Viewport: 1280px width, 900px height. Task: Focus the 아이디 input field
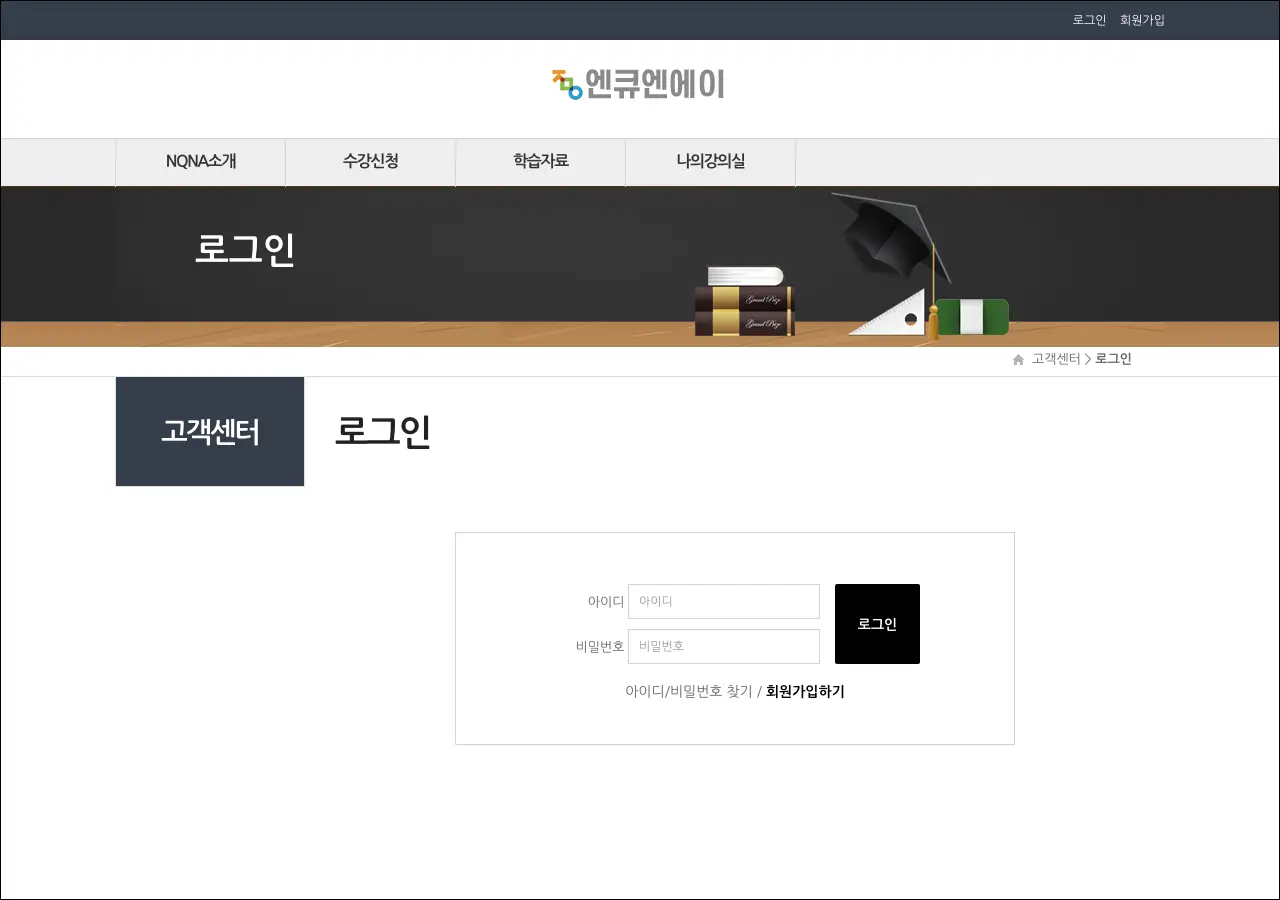(x=724, y=602)
